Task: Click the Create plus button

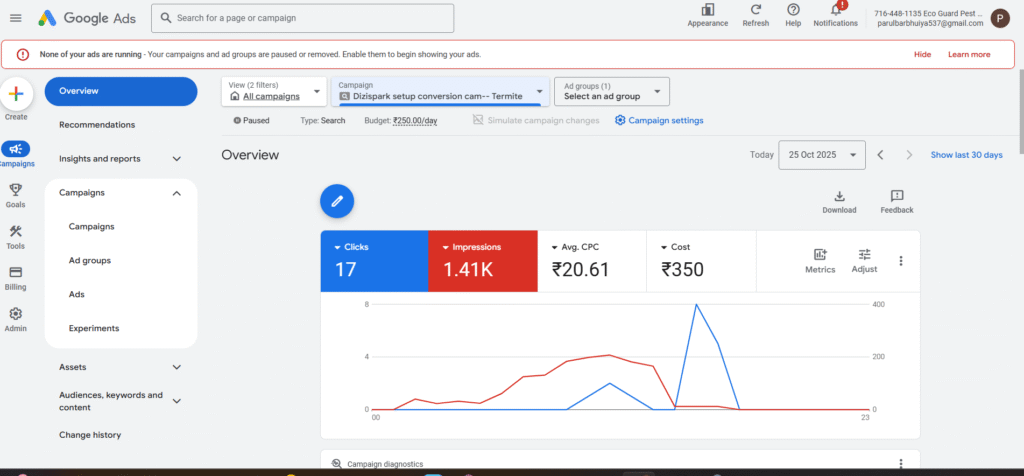Action: (16, 95)
